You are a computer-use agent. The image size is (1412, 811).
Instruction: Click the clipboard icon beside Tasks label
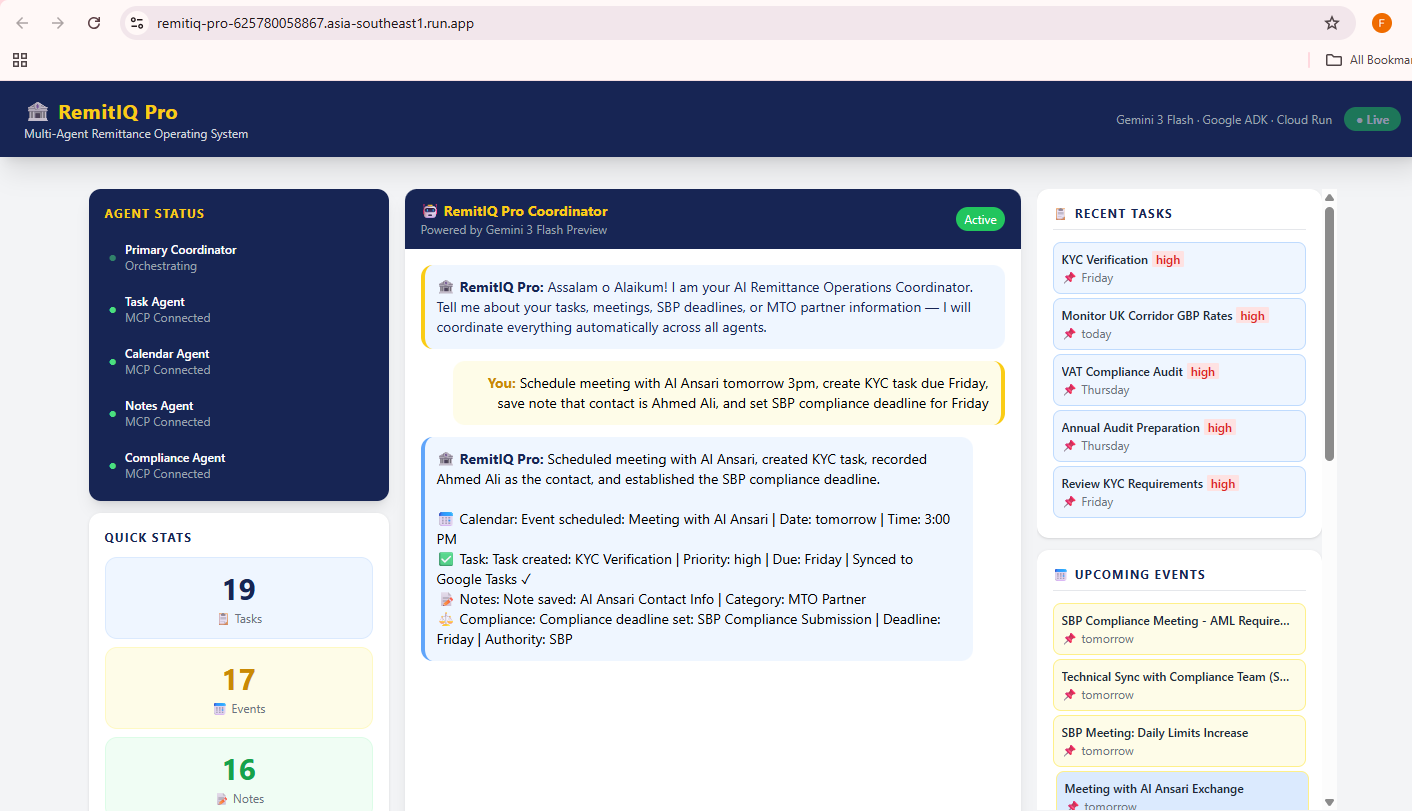pos(224,619)
